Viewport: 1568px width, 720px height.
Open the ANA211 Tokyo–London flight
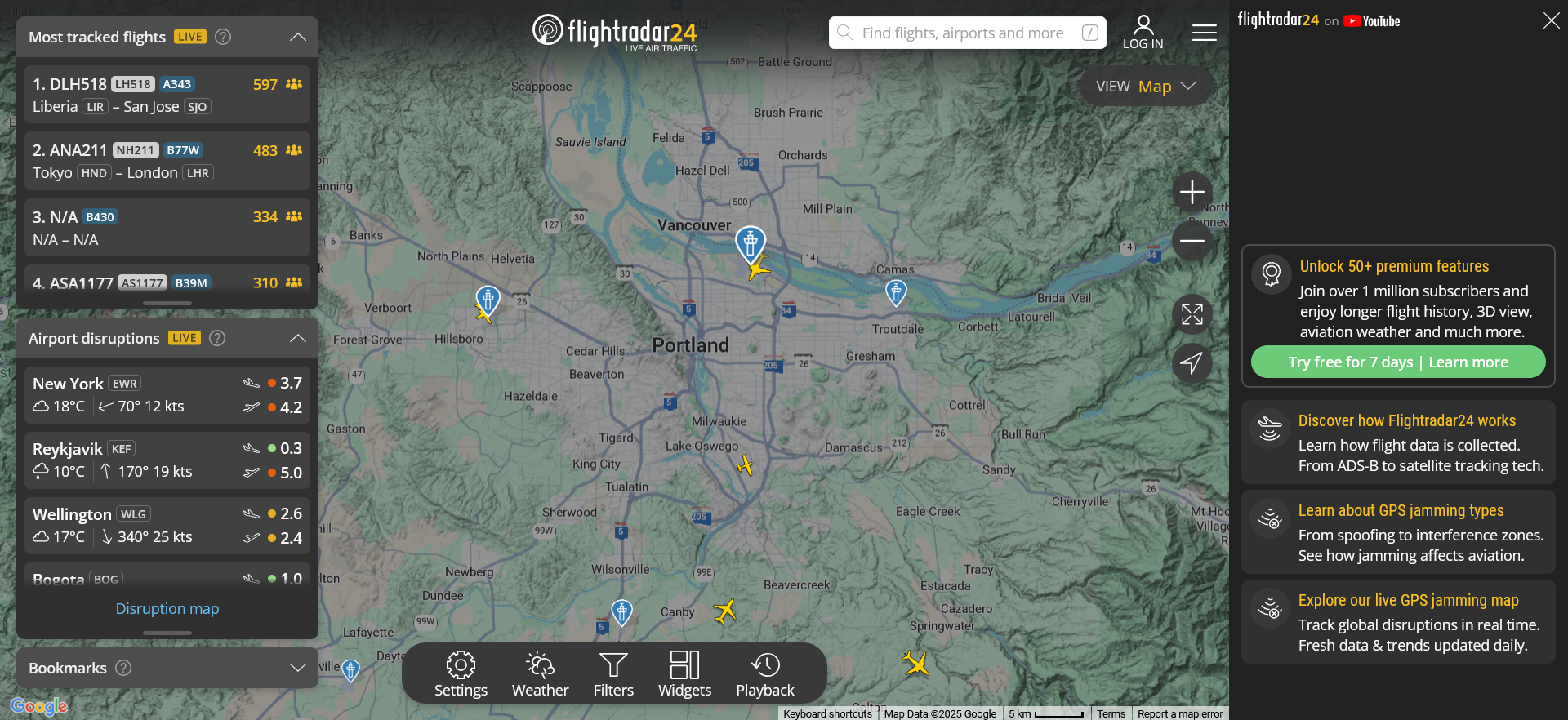[x=167, y=161]
